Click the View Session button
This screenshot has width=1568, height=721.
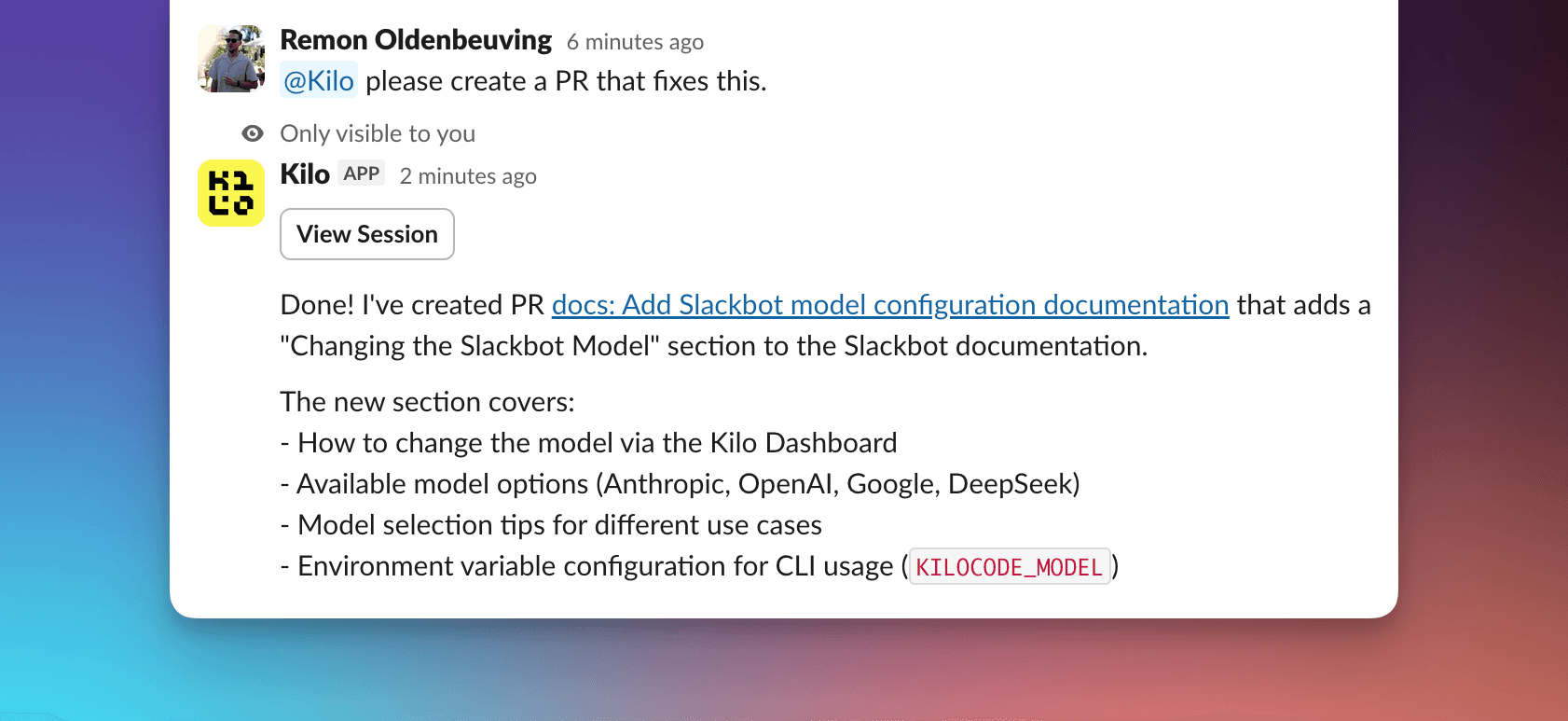[366, 234]
